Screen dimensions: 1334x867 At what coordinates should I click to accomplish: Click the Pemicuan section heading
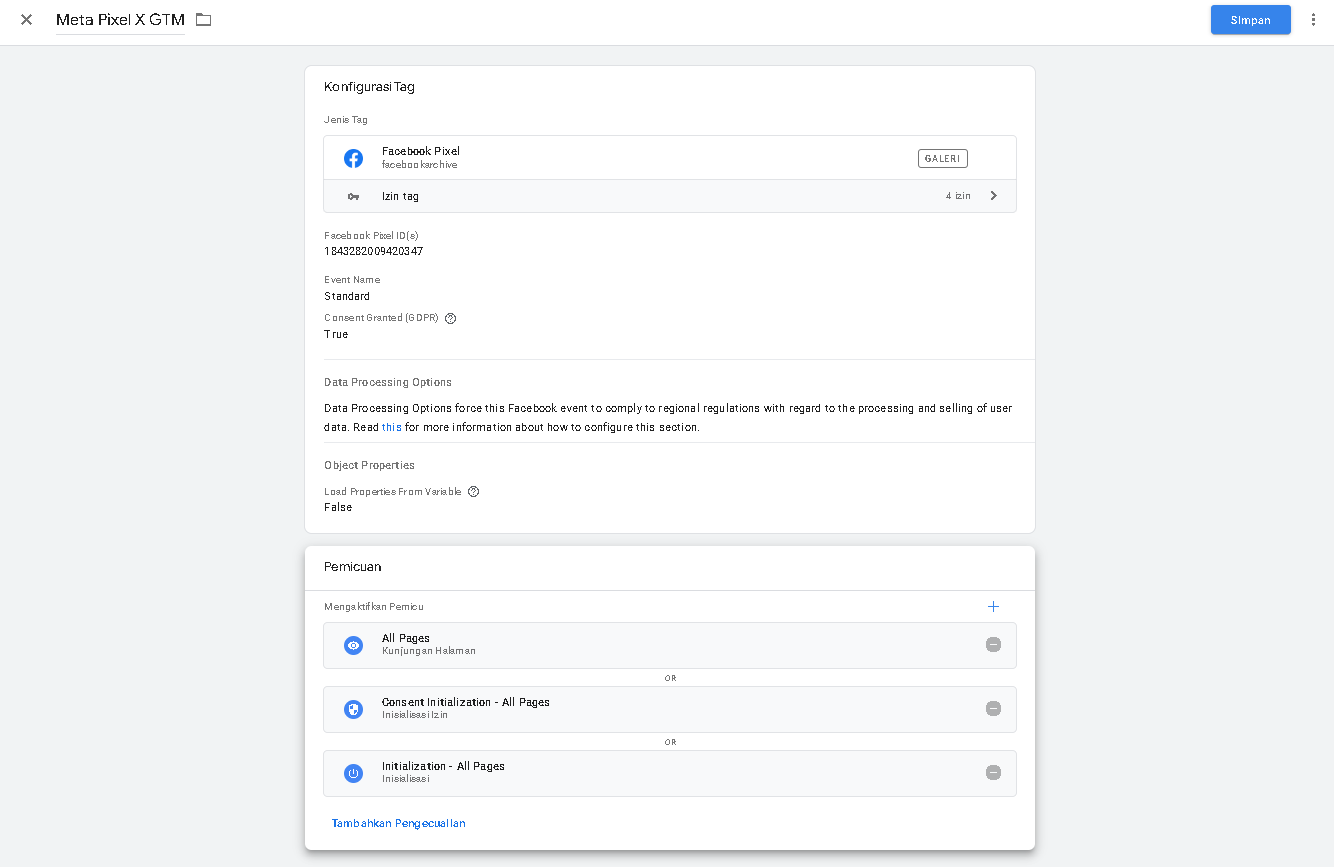(352, 567)
